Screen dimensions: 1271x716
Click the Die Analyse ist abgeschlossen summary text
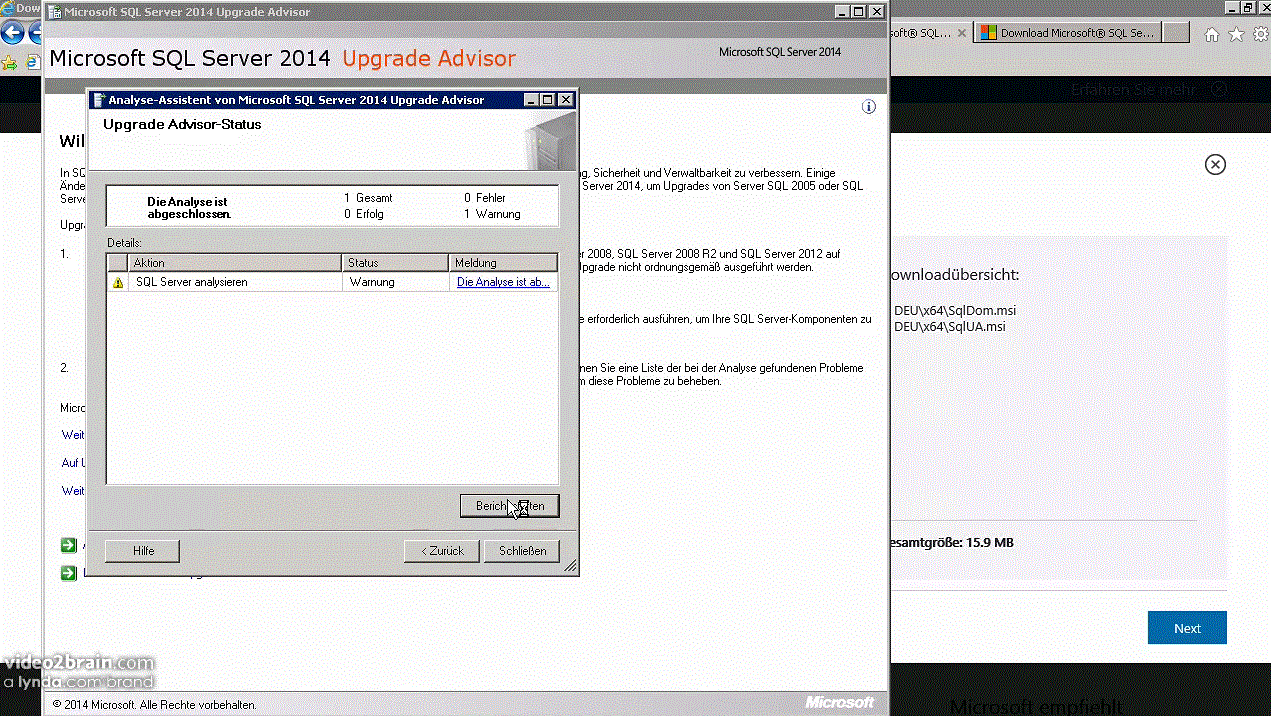(189, 208)
